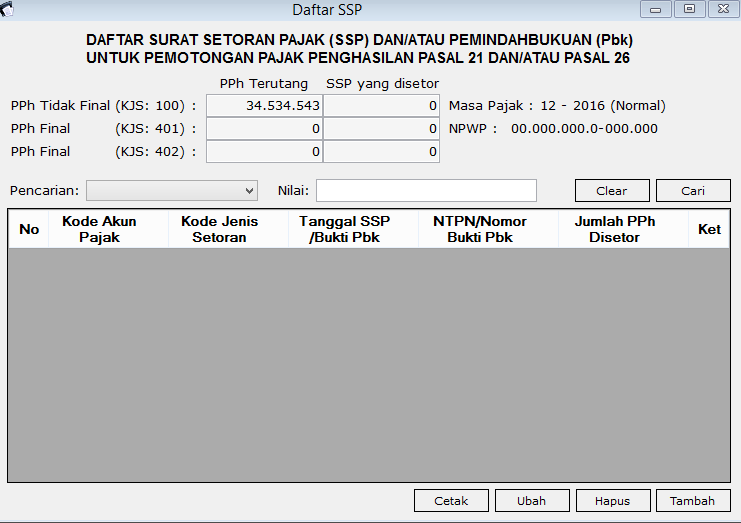741x523 pixels.
Task: Click SSP yang disetor field for KJS 401
Action: pos(381,129)
